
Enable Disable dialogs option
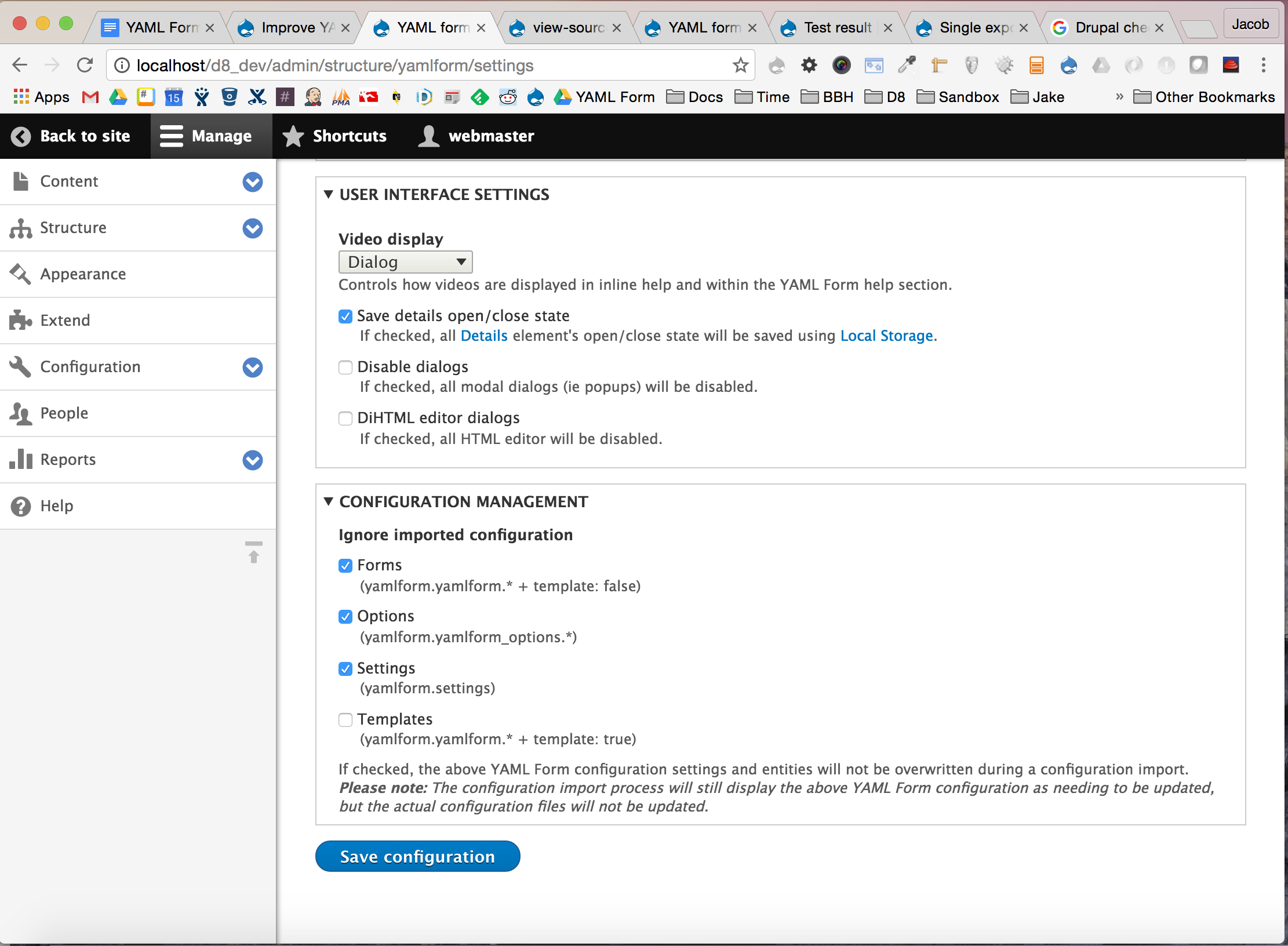(x=345, y=367)
